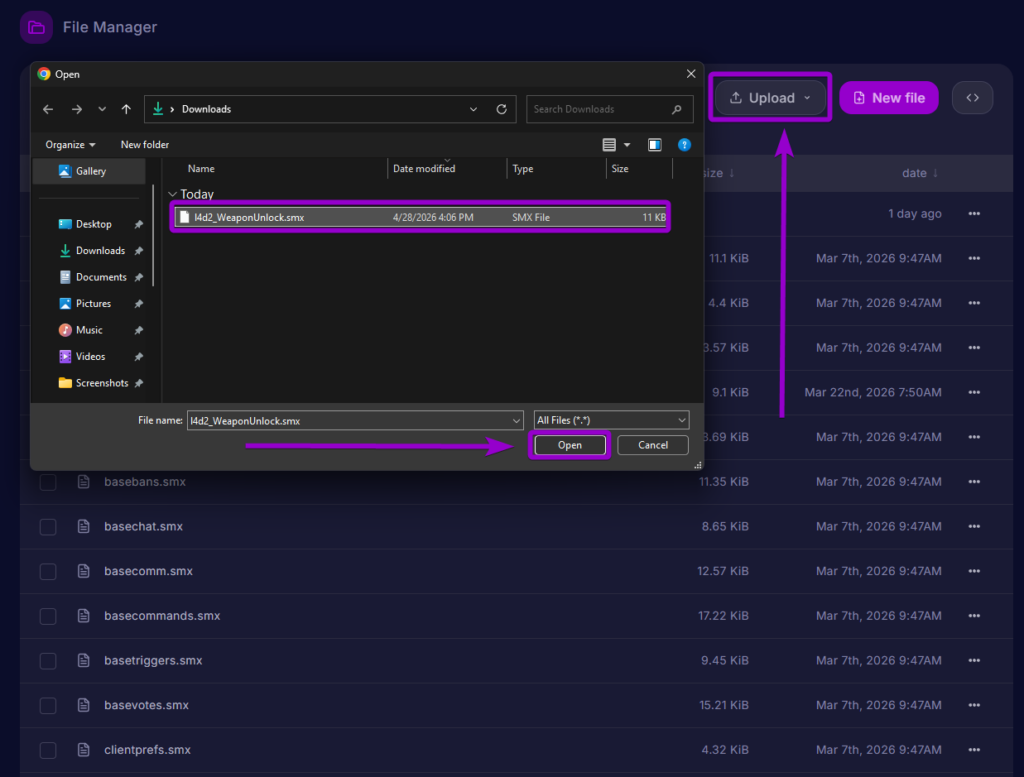Click the back navigation arrow in the dialog
The width and height of the screenshot is (1024, 777).
48,109
